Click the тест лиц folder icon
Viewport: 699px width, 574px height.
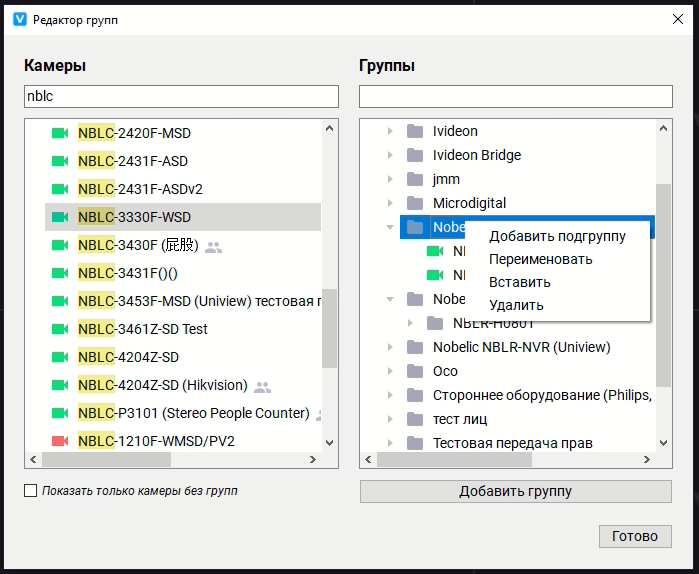point(415,419)
